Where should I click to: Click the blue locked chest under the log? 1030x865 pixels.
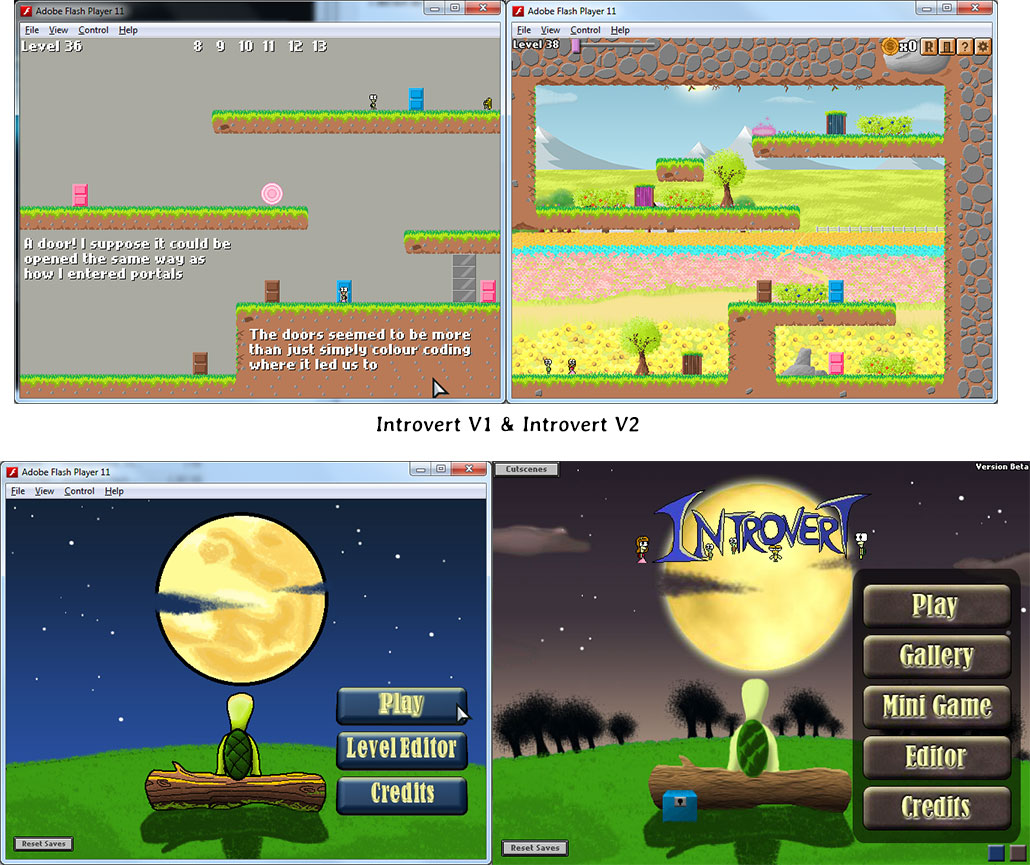pyautogui.click(x=679, y=804)
